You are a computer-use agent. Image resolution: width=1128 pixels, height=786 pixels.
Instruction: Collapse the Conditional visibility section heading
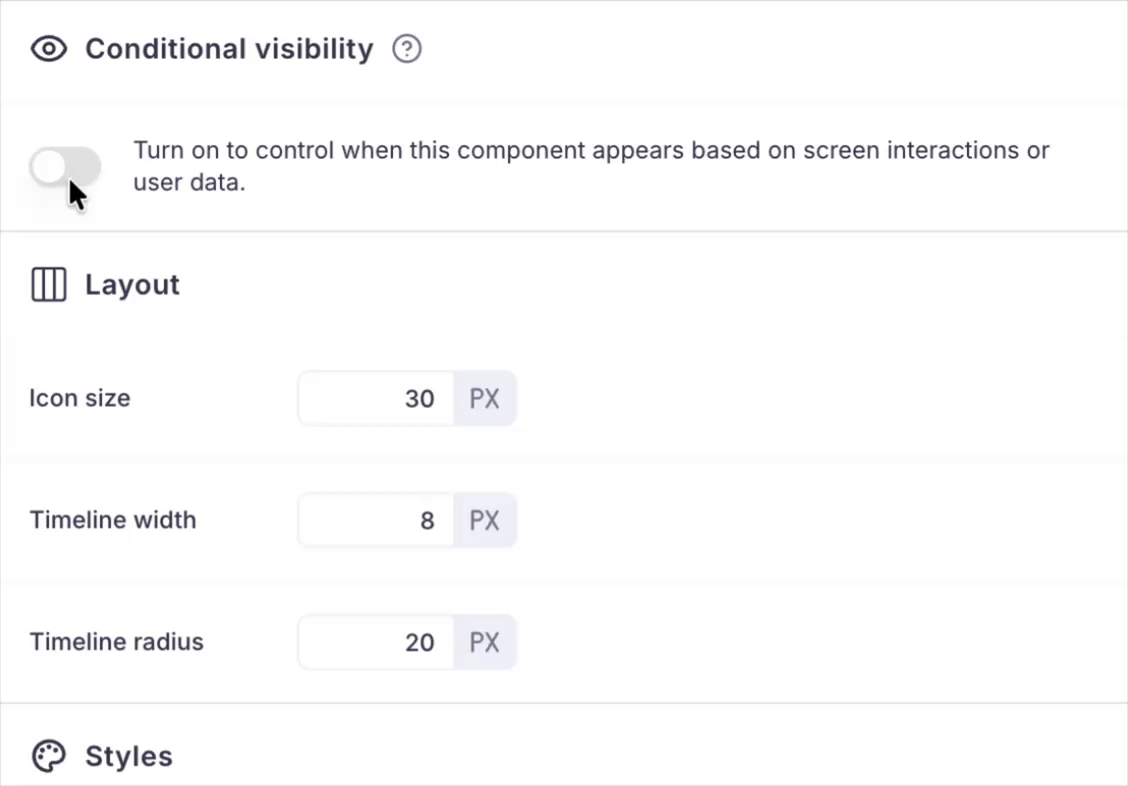coord(229,49)
